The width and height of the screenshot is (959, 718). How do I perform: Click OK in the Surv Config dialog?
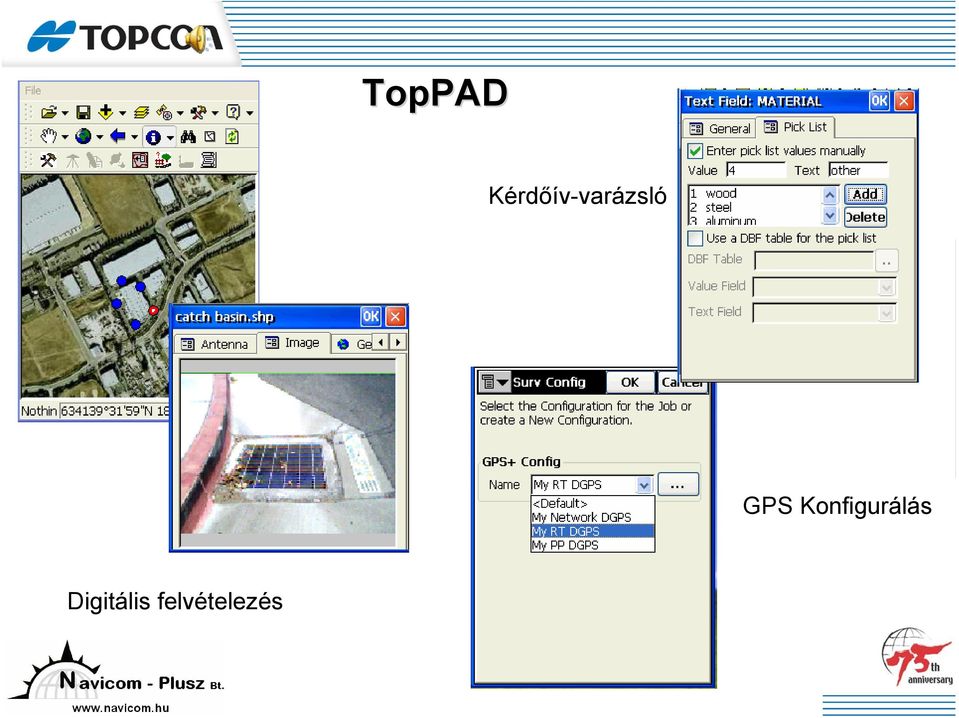point(629,383)
